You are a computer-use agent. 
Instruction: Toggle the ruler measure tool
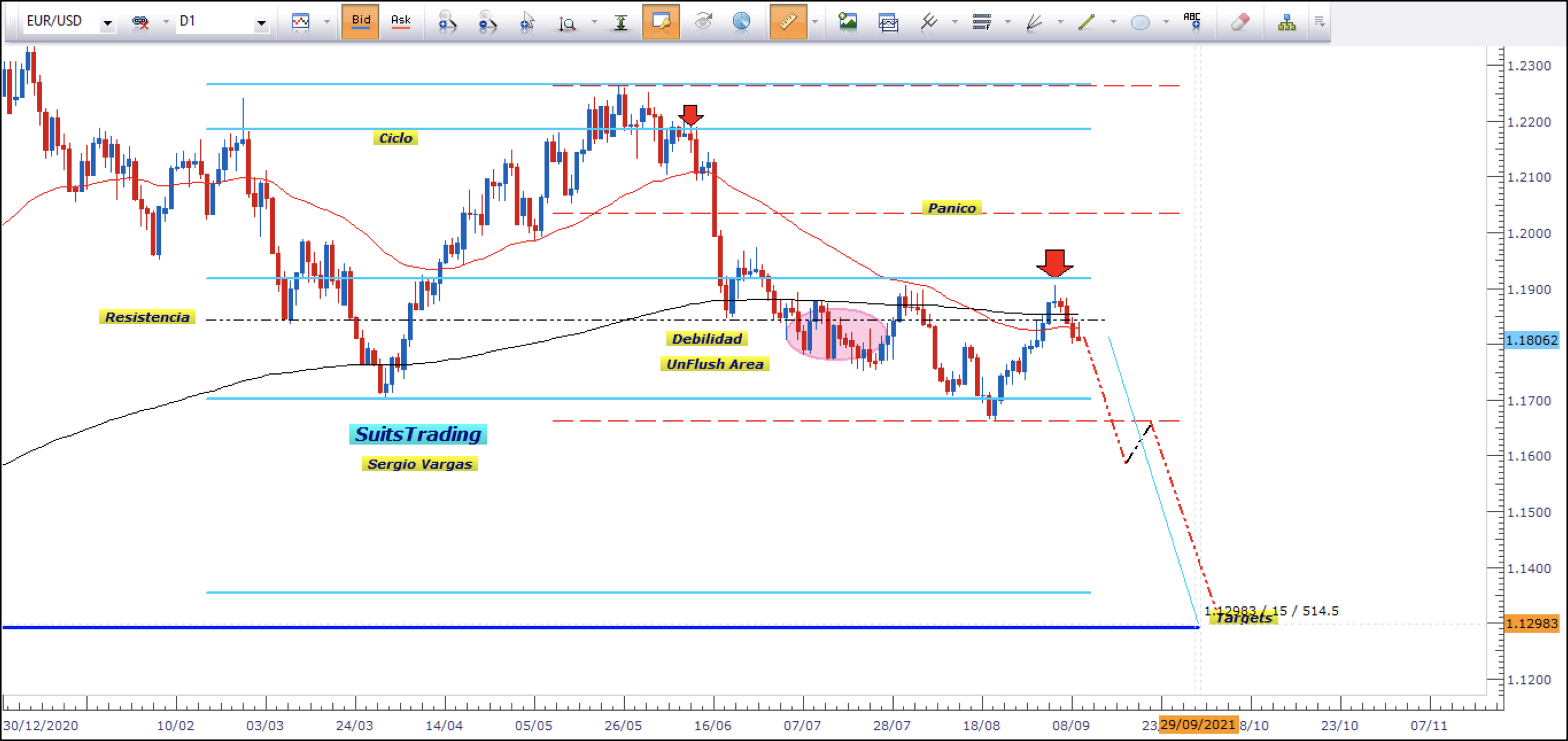788,22
